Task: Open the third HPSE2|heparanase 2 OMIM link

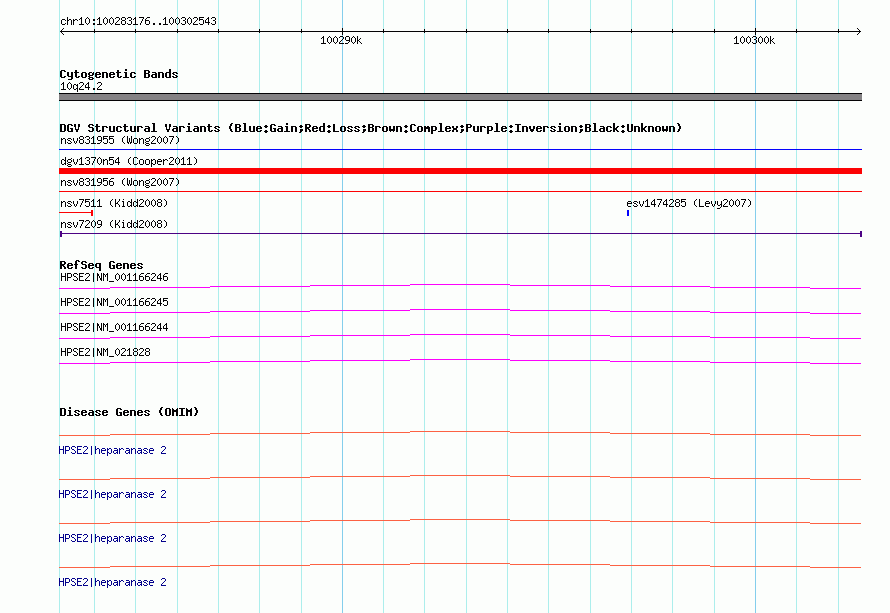Action: 112,539
